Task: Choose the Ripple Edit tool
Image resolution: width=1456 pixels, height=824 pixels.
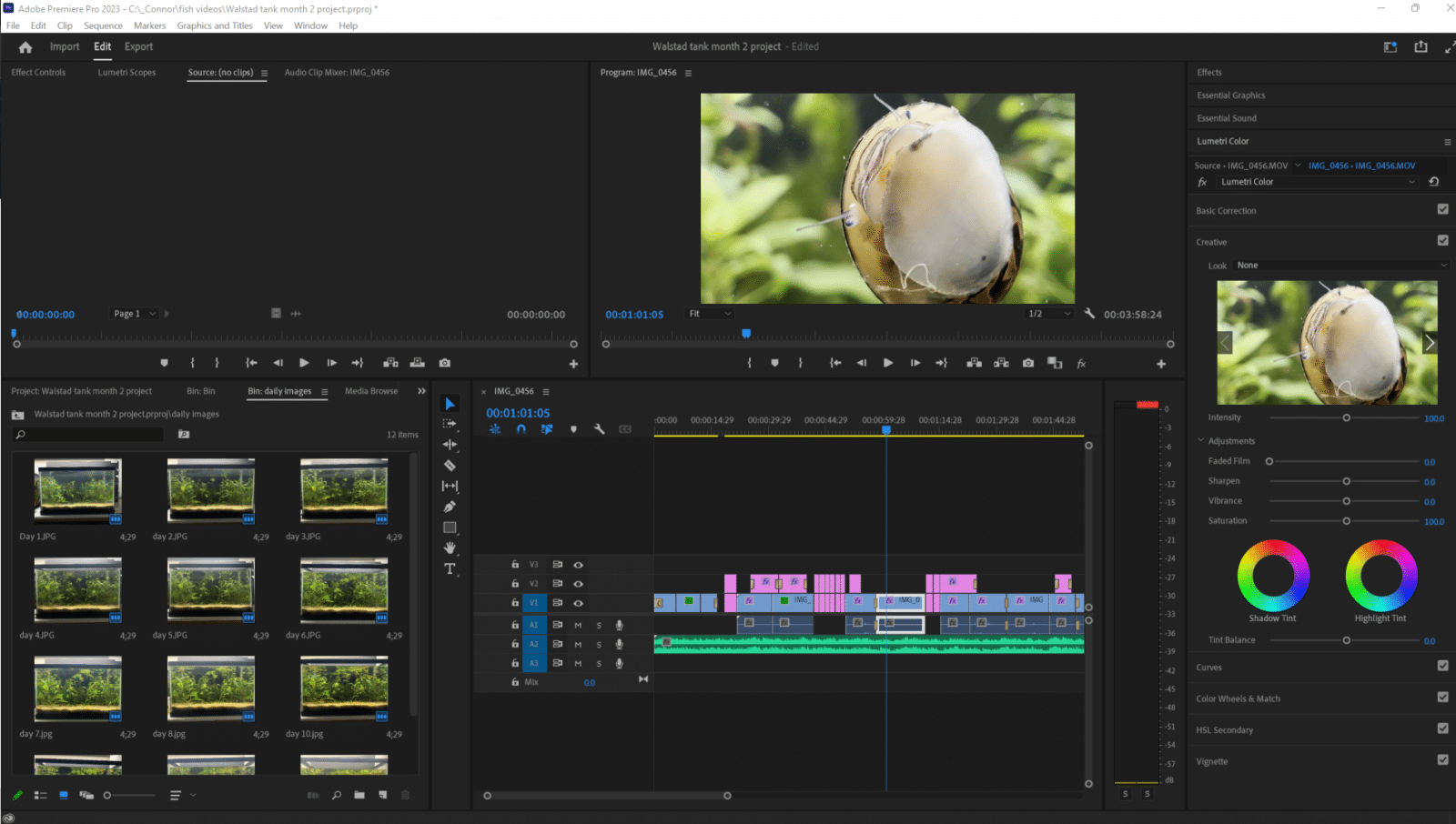Action: tap(450, 445)
